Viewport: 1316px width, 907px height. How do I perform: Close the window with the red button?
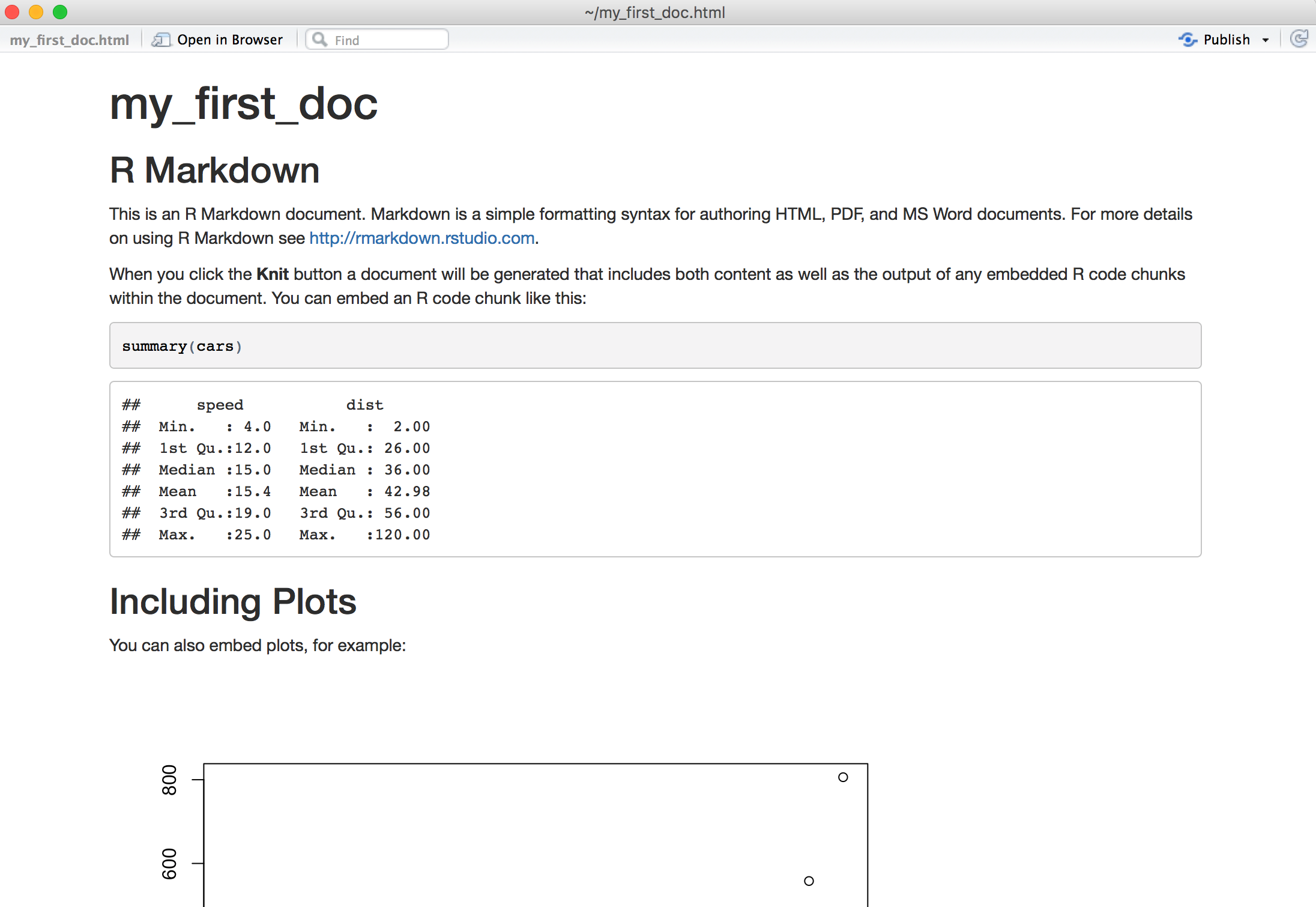pyautogui.click(x=12, y=12)
